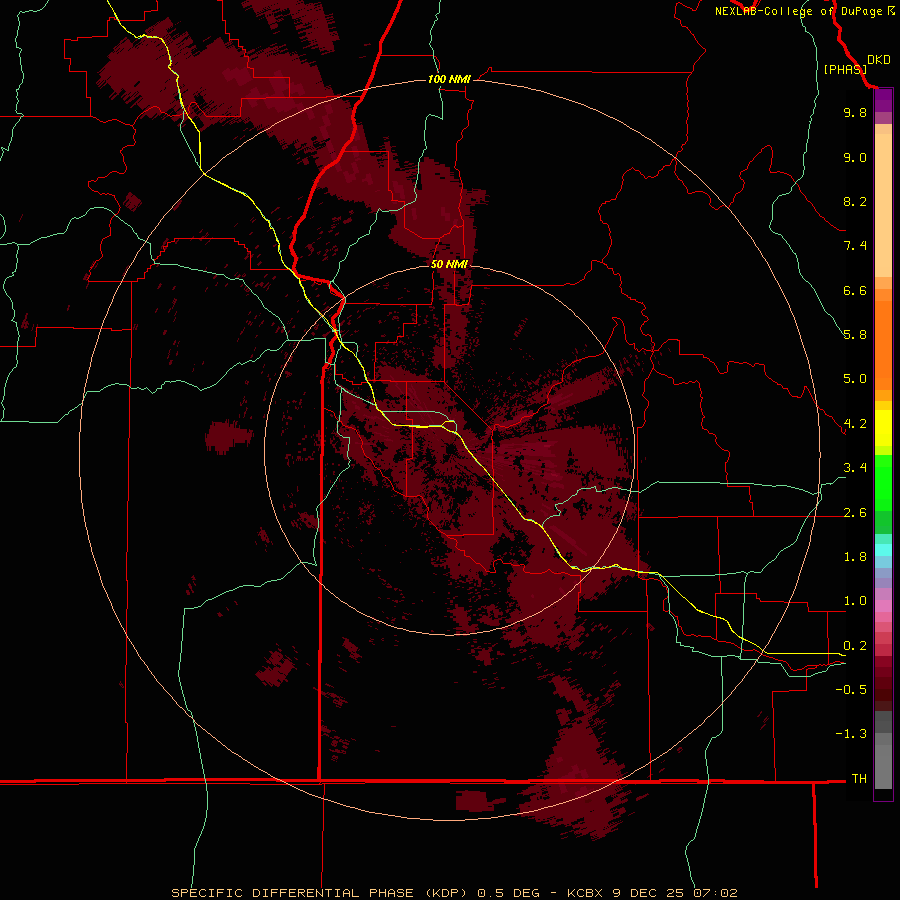Image resolution: width=900 pixels, height=900 pixels.
Task: Click the [PHAS] label near the color scale
Action: [x=845, y=69]
